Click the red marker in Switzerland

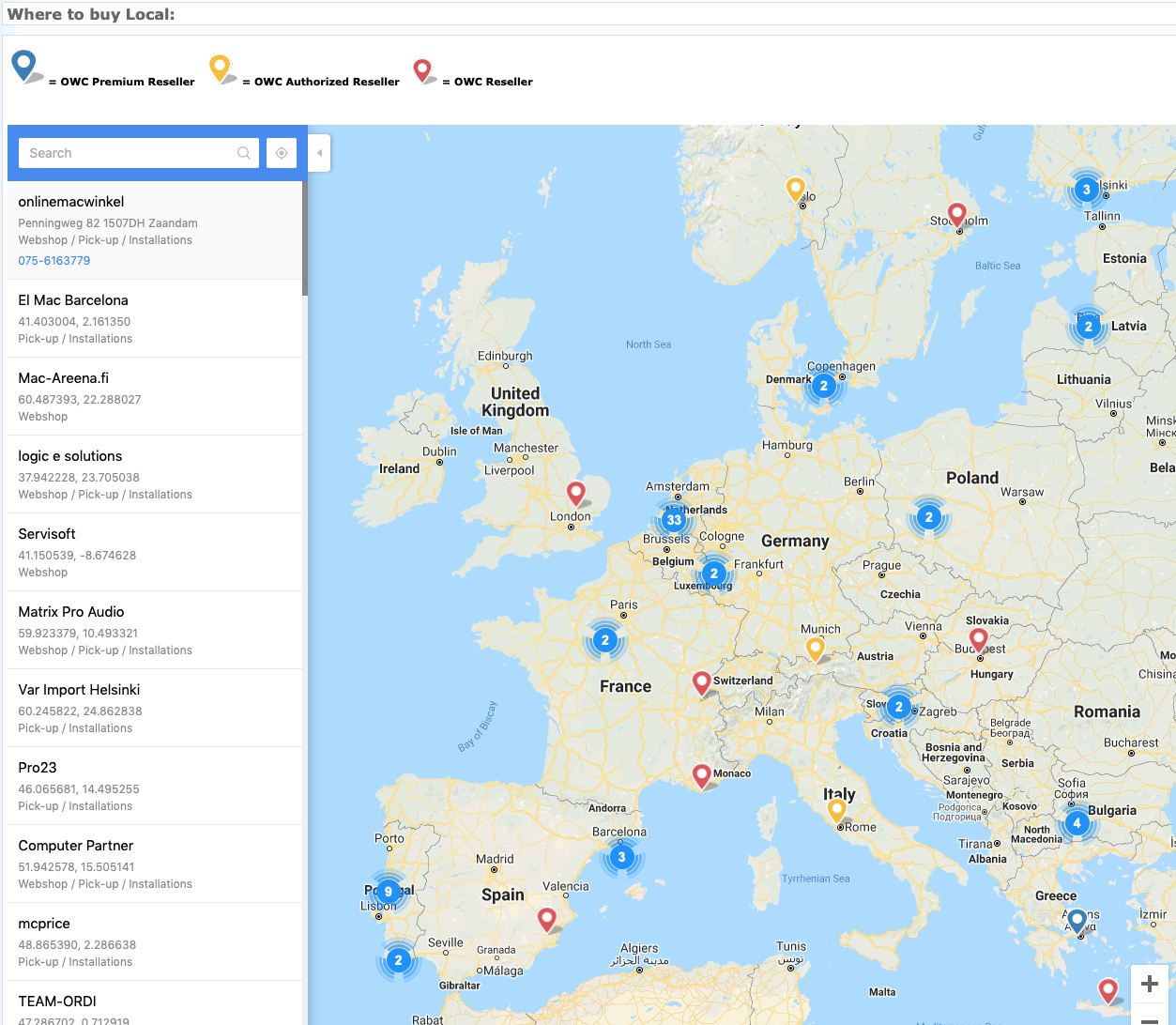coord(701,683)
